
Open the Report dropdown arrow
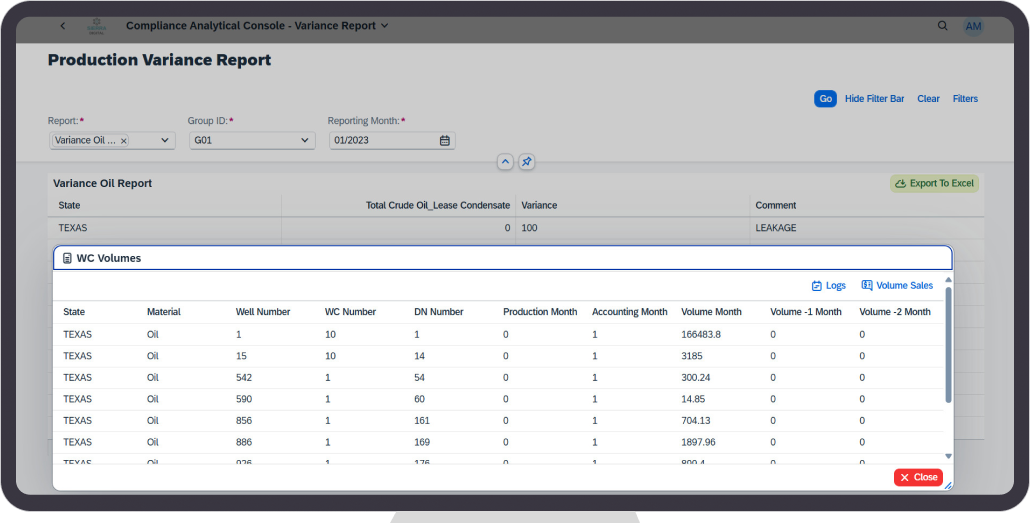(x=164, y=141)
